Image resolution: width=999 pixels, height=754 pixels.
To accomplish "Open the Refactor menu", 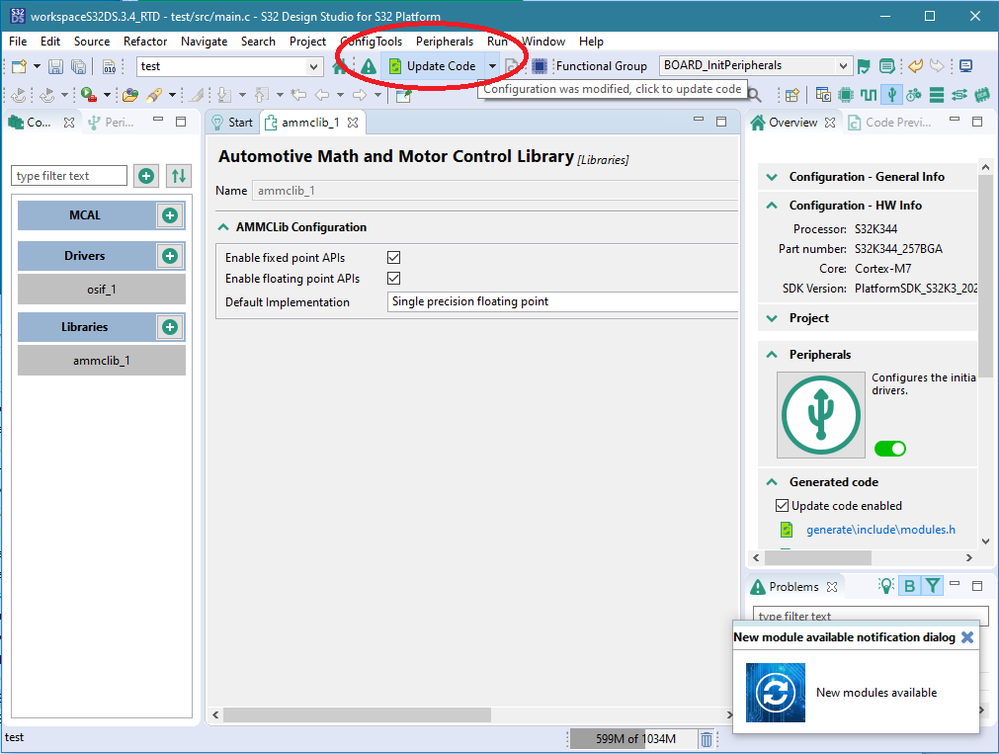I will pyautogui.click(x=145, y=41).
